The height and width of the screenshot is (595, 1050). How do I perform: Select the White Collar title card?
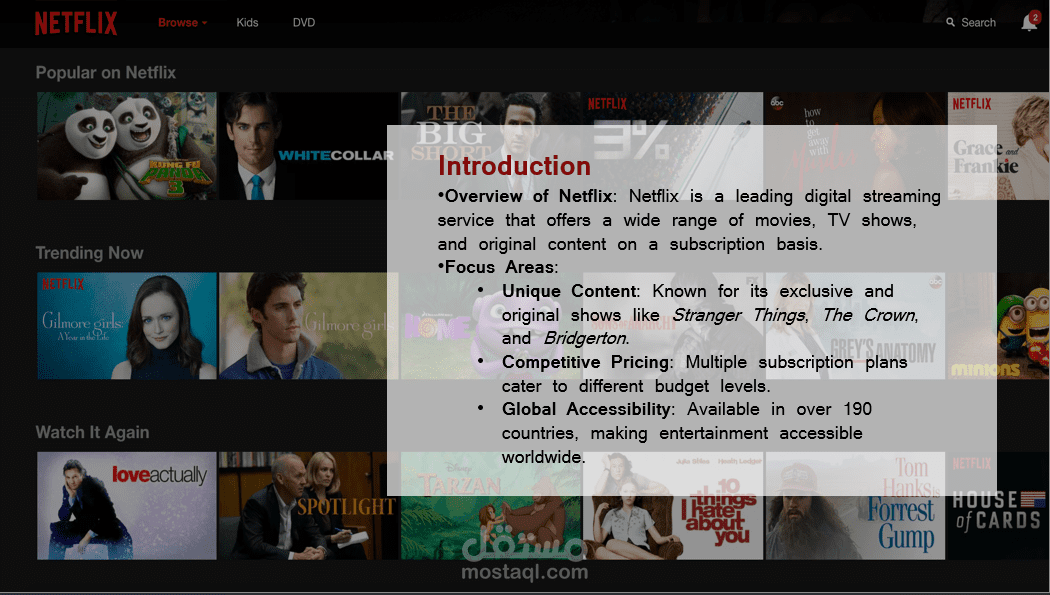pyautogui.click(x=308, y=146)
